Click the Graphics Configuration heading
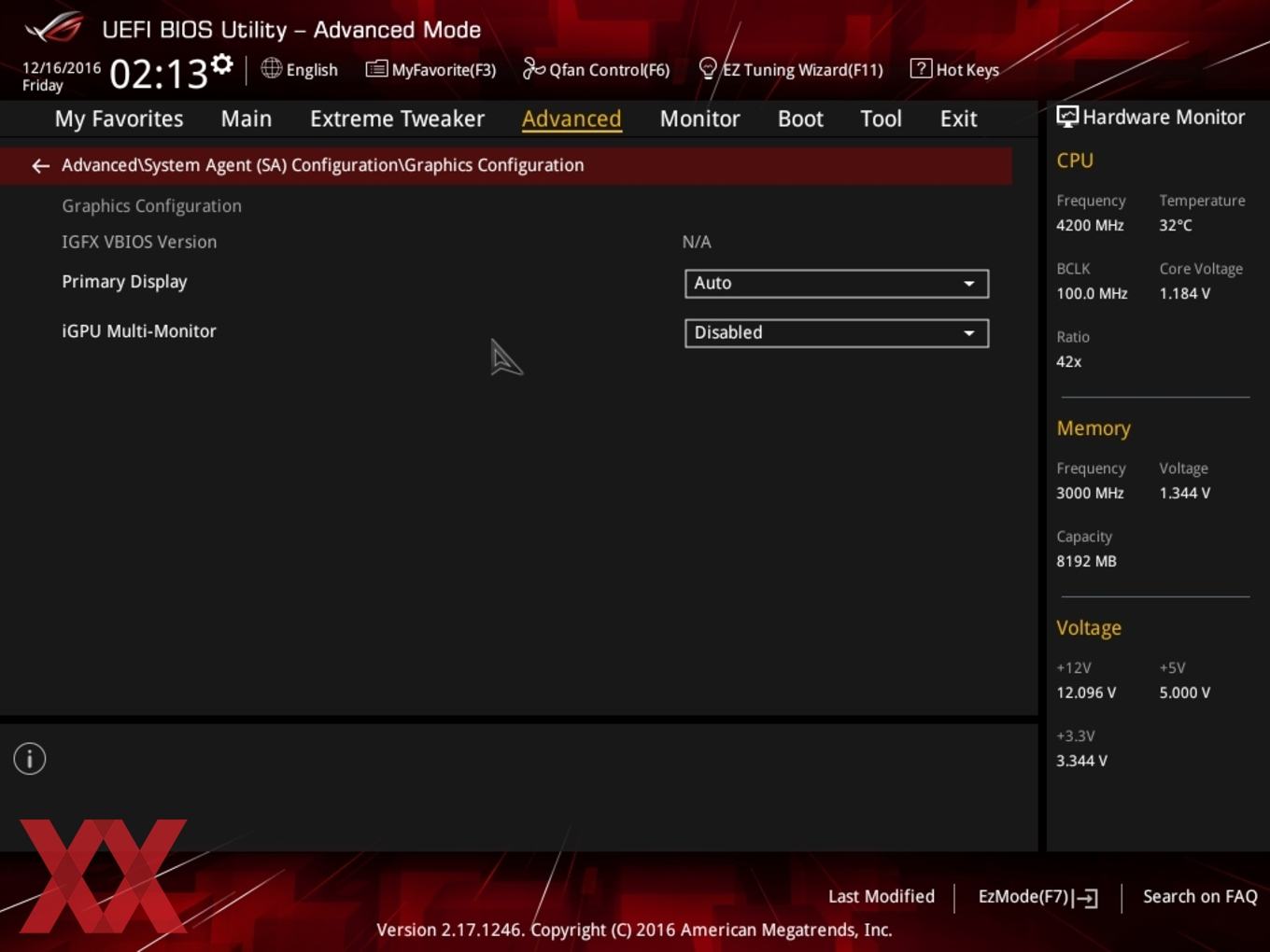This screenshot has width=1270, height=952. pyautogui.click(x=151, y=206)
